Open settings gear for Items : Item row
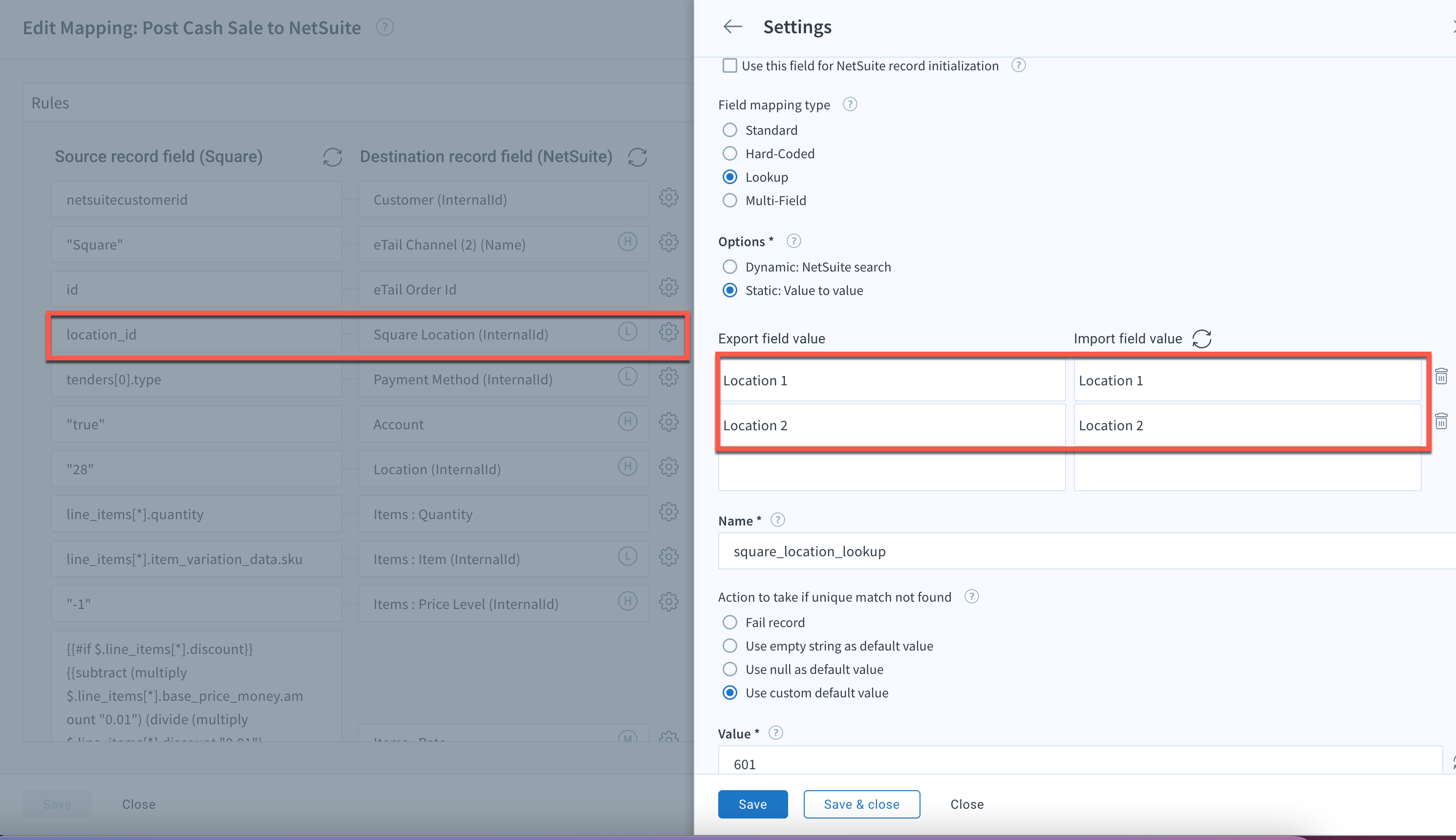The height and width of the screenshot is (840, 1456). 668,557
